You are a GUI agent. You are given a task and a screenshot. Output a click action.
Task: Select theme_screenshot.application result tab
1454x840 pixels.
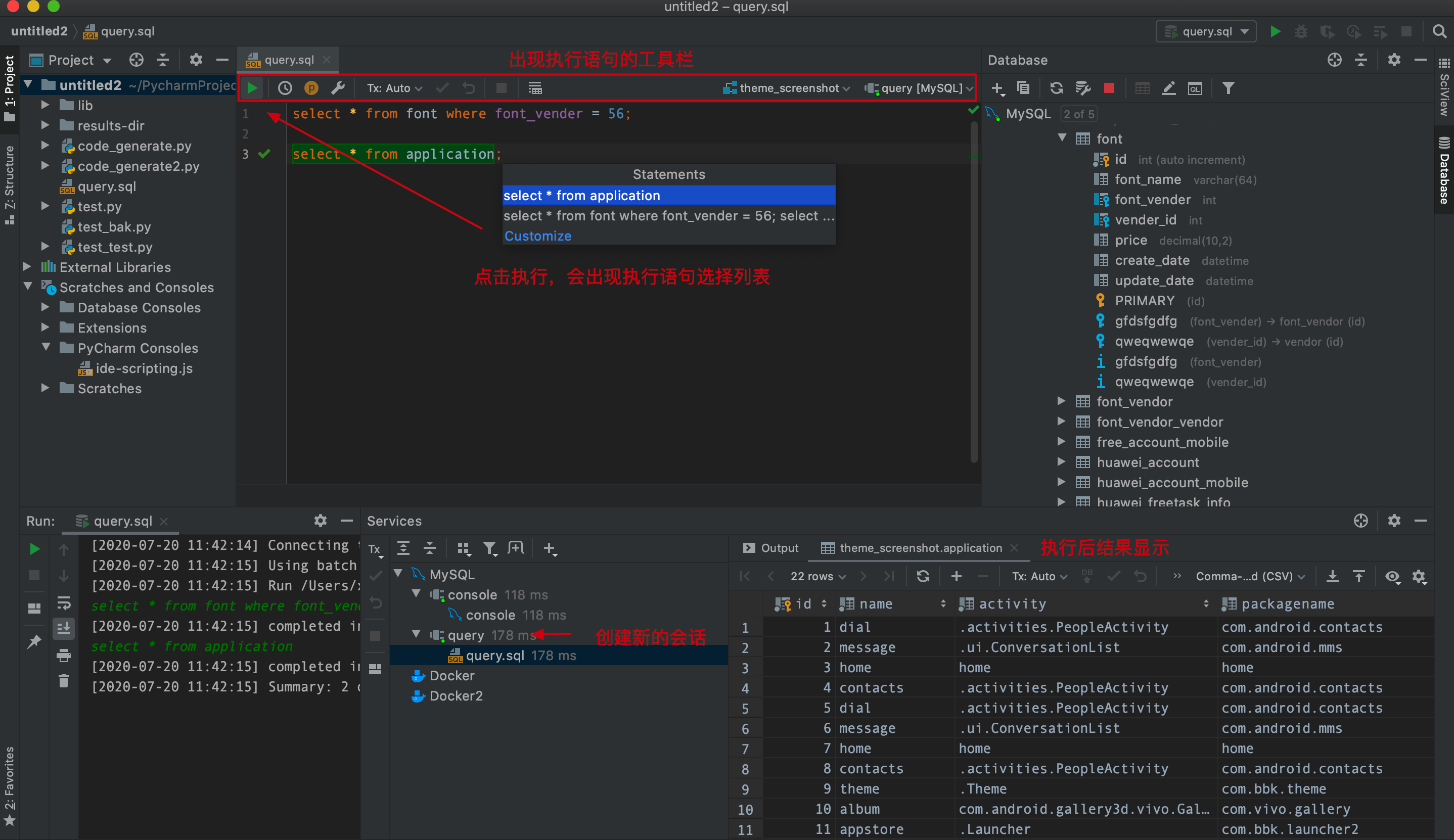pyautogui.click(x=920, y=547)
